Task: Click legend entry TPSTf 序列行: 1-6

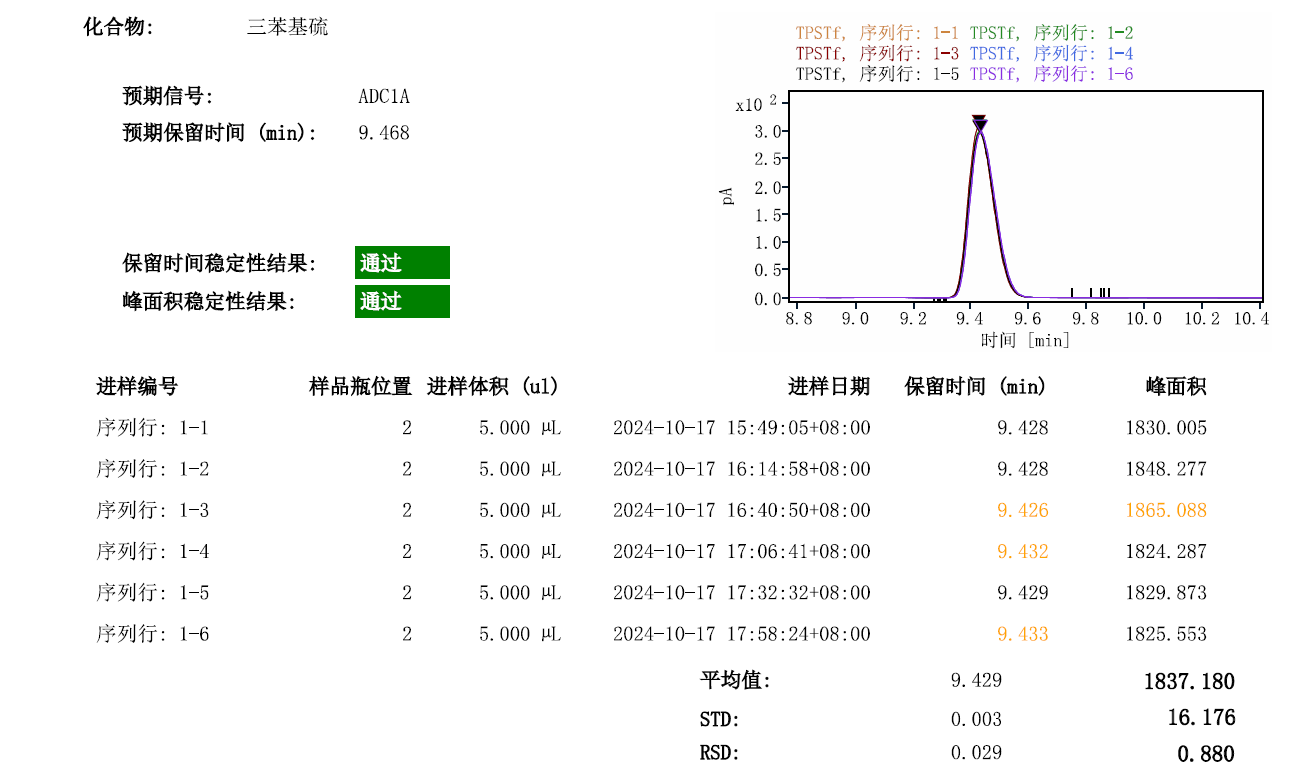Action: 1051,74
